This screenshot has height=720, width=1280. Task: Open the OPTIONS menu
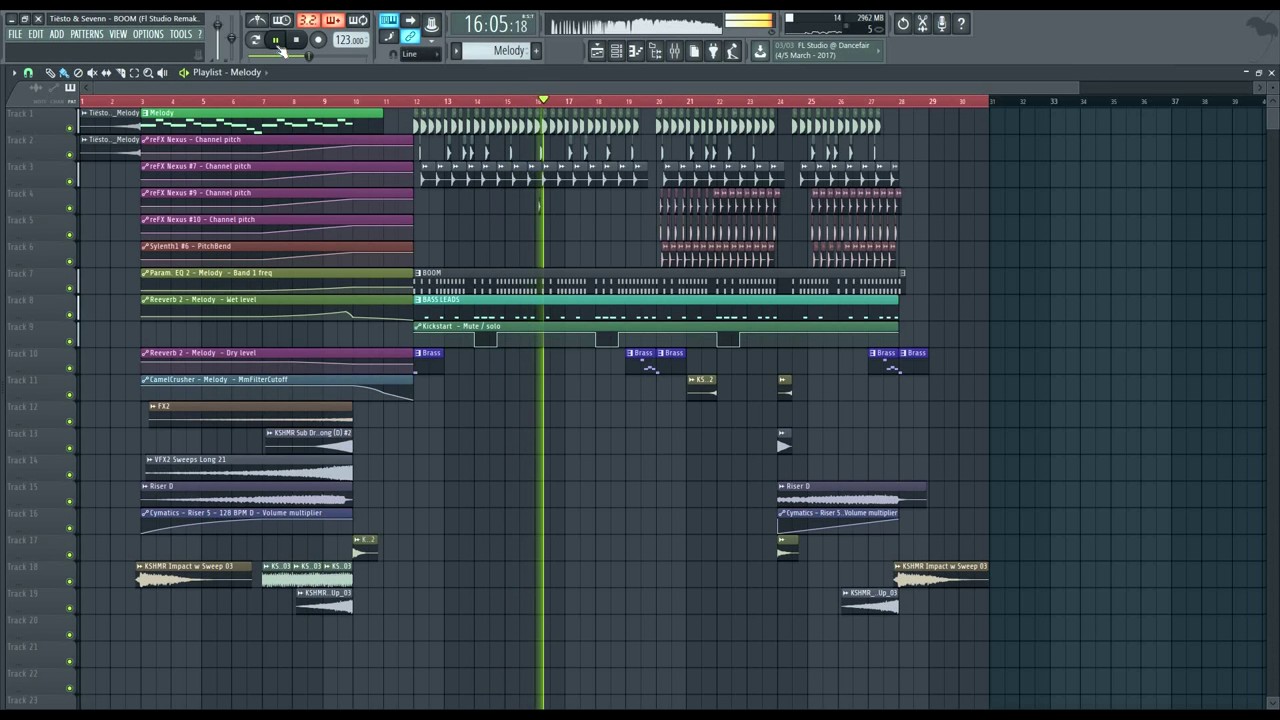(148, 34)
